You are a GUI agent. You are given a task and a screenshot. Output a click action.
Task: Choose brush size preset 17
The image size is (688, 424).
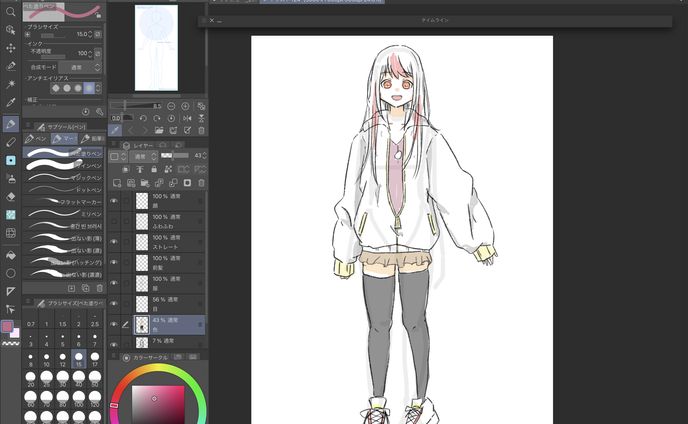[95, 359]
